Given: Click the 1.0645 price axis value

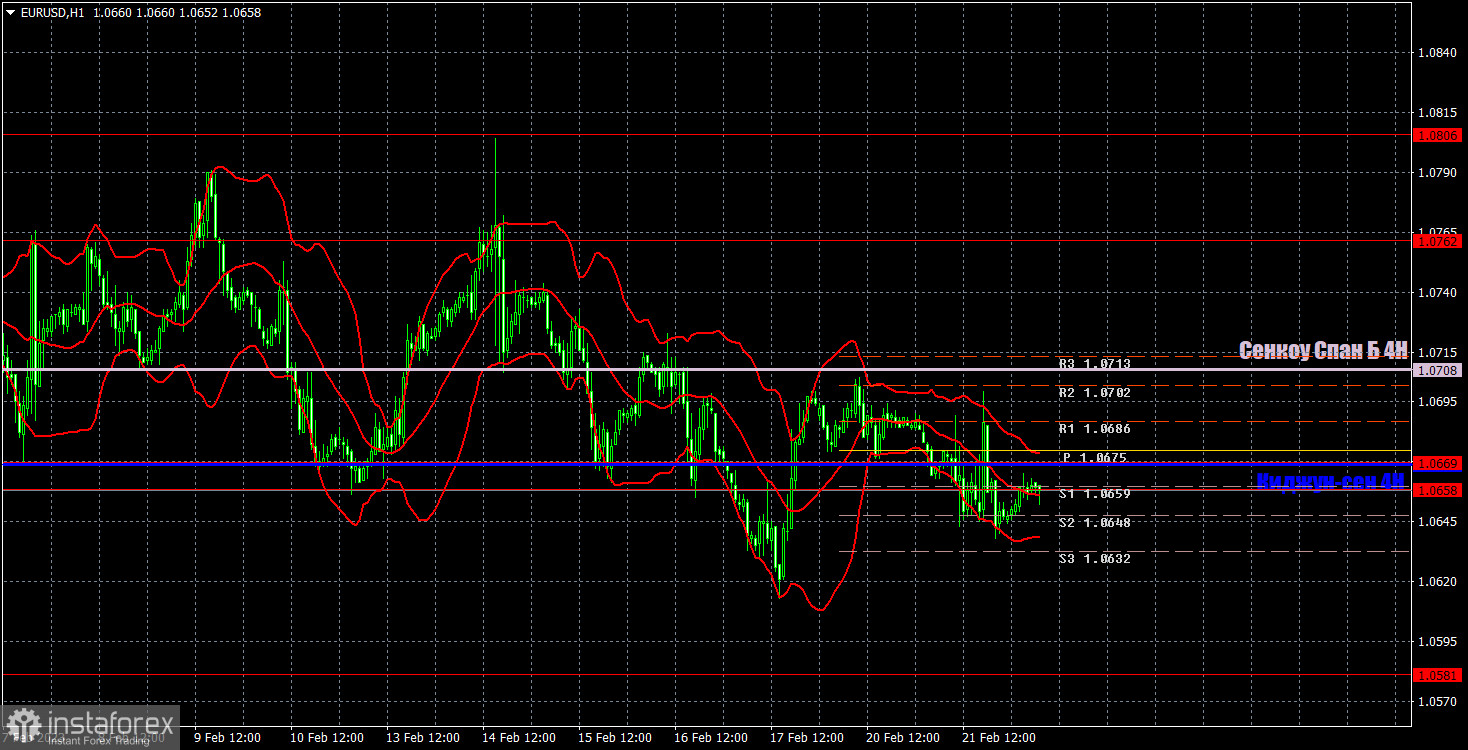Looking at the screenshot, I should (x=1437, y=522).
